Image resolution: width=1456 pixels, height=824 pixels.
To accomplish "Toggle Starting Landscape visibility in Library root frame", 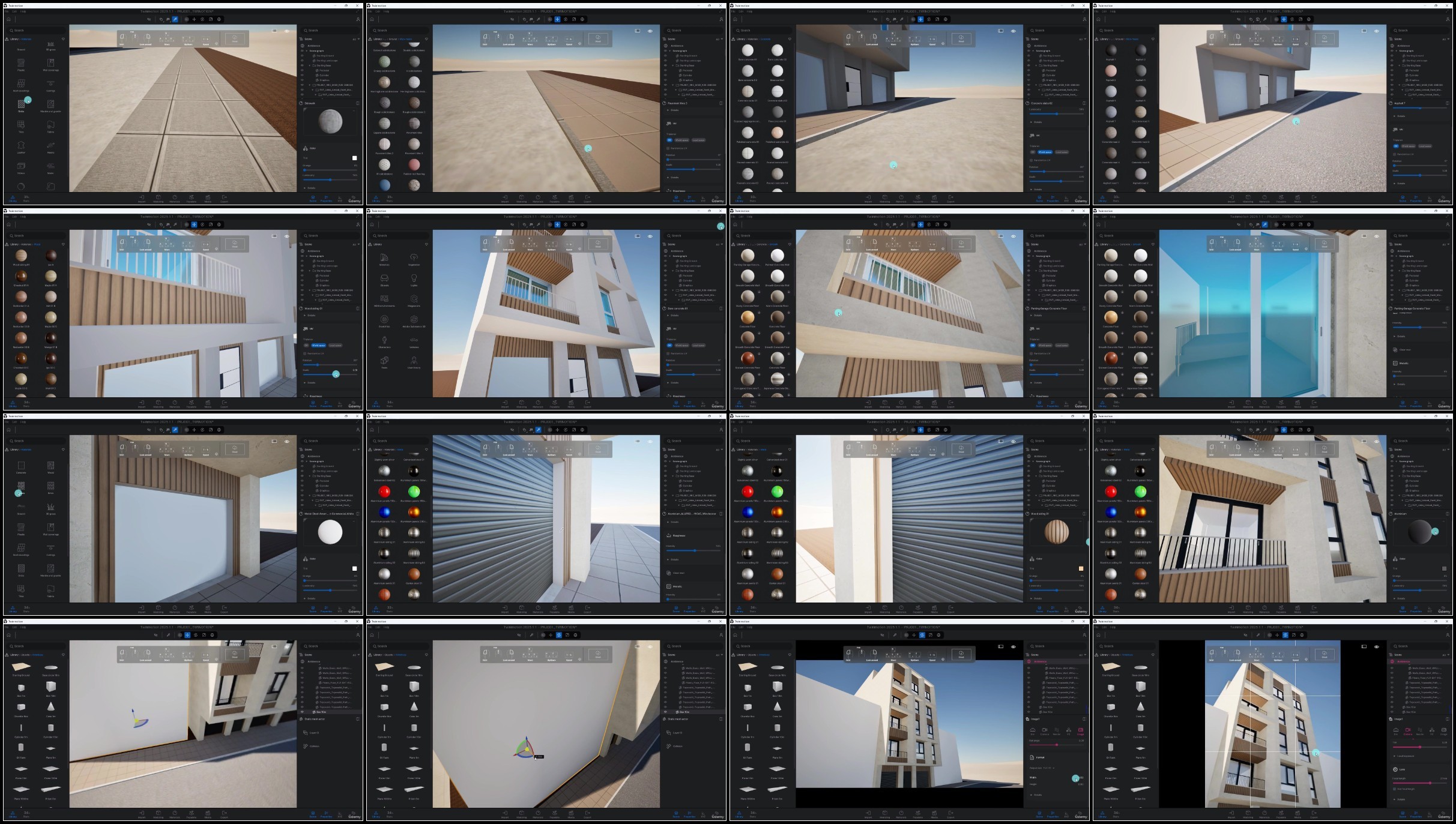I will [665, 266].
